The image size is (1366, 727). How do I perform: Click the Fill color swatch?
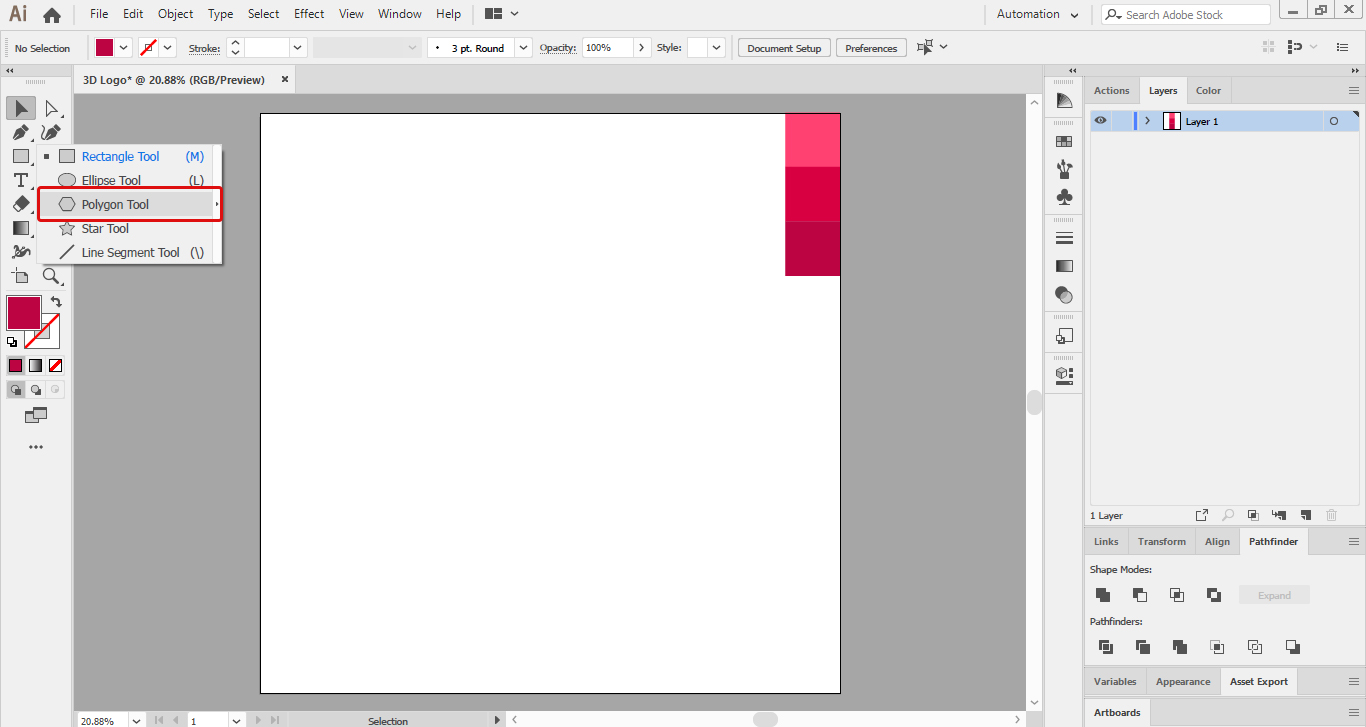point(23,313)
